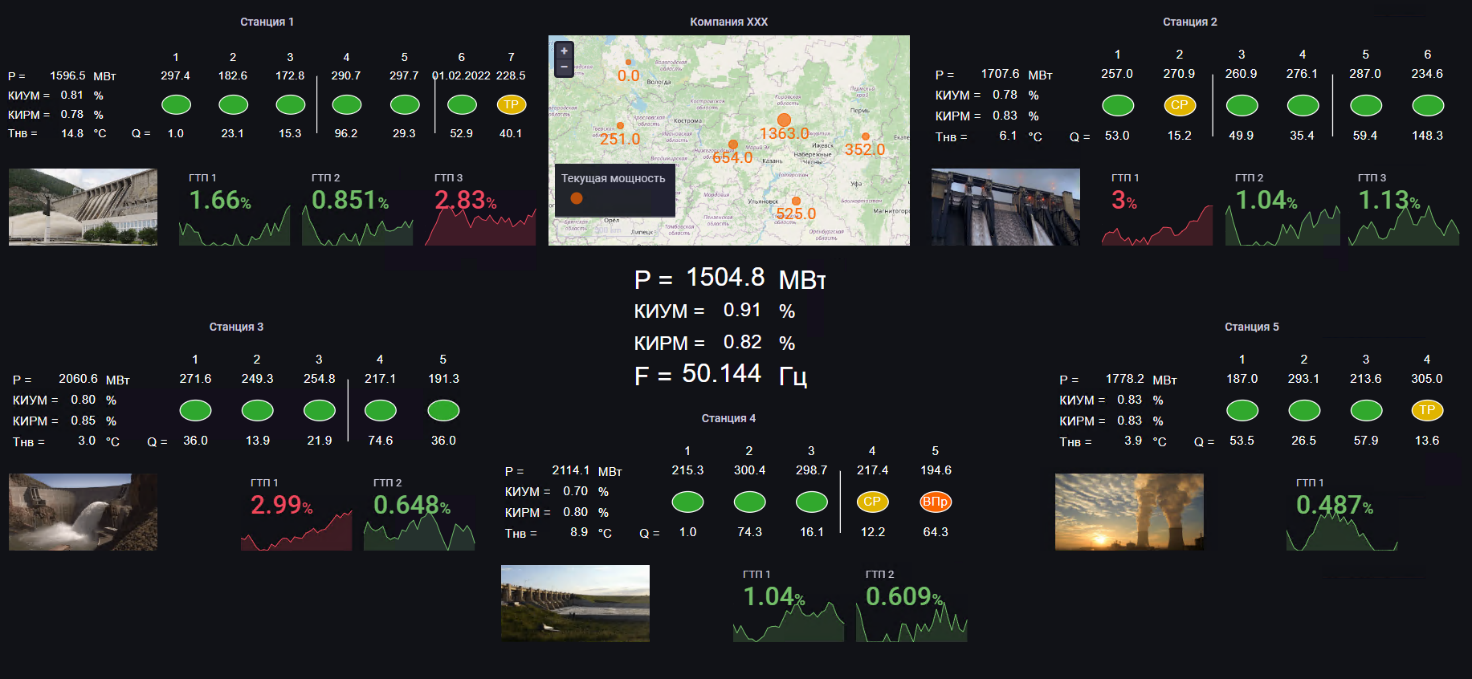Select the 251.0 map marker
Viewport: 1472px width, 679px height.
click(x=620, y=126)
